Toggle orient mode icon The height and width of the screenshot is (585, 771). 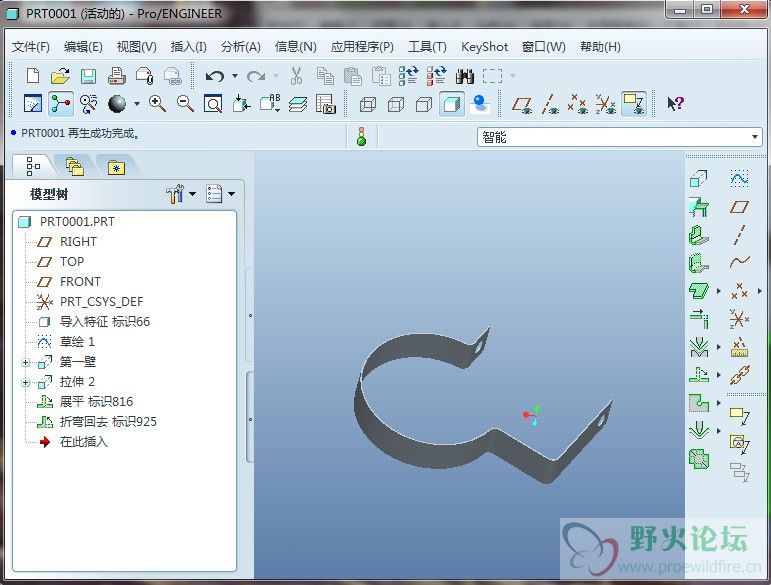click(89, 104)
